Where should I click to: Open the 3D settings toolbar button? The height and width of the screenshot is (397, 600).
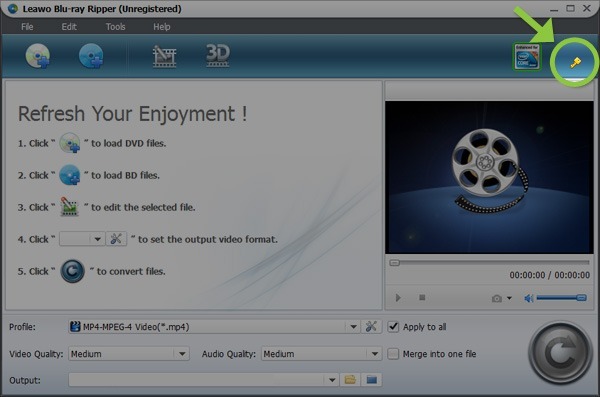pos(218,56)
